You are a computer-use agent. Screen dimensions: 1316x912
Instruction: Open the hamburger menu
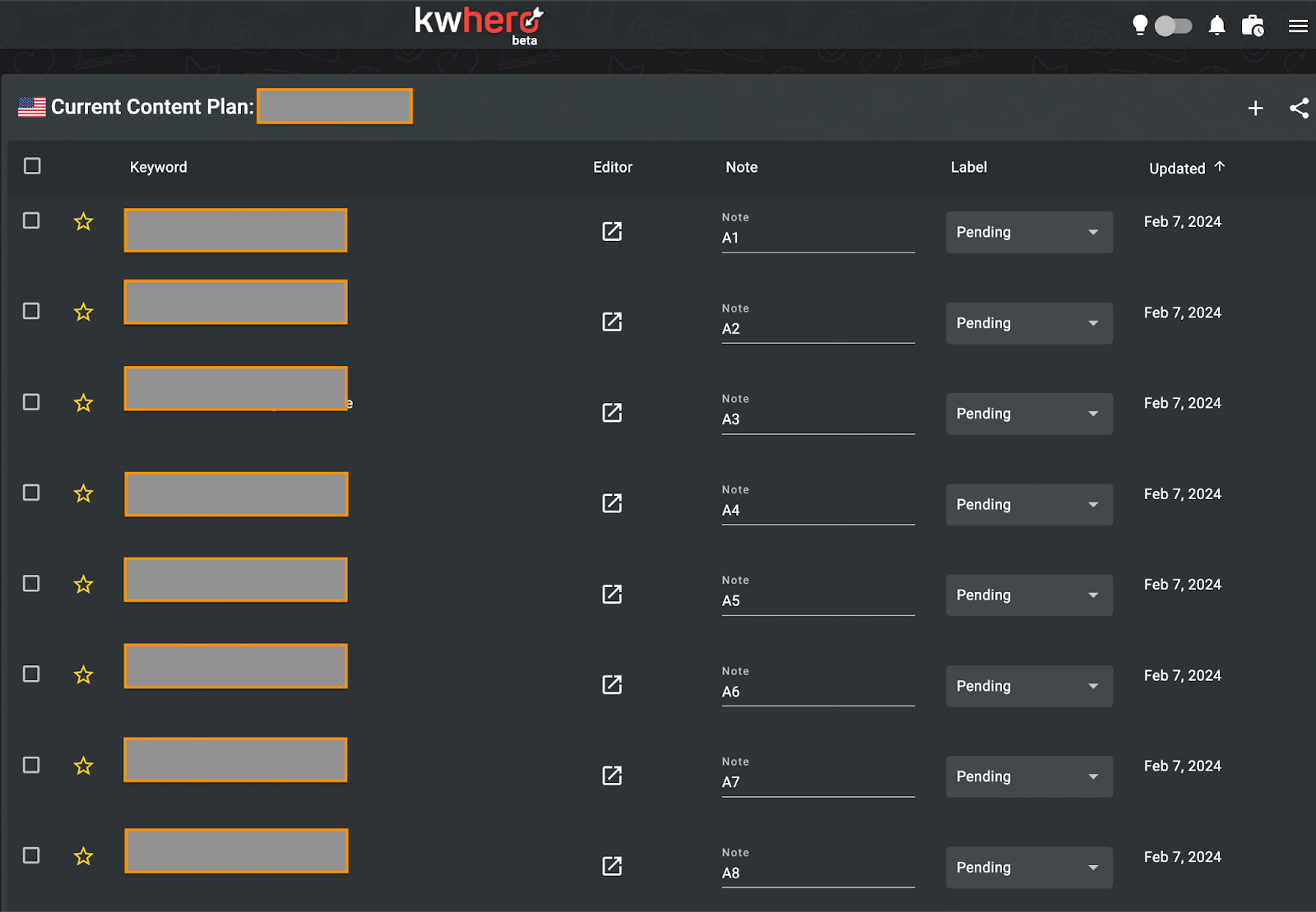tap(1298, 26)
